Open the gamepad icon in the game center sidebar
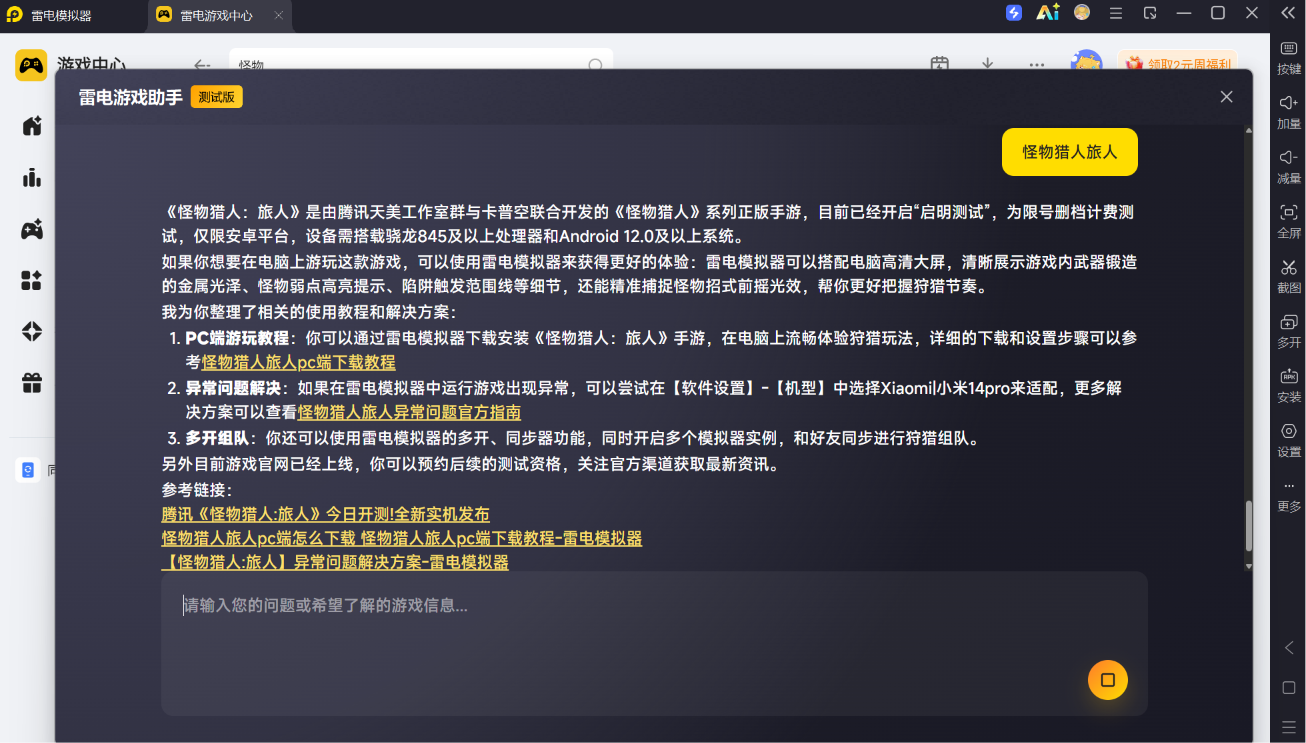The width and height of the screenshot is (1306, 743). click(32, 229)
